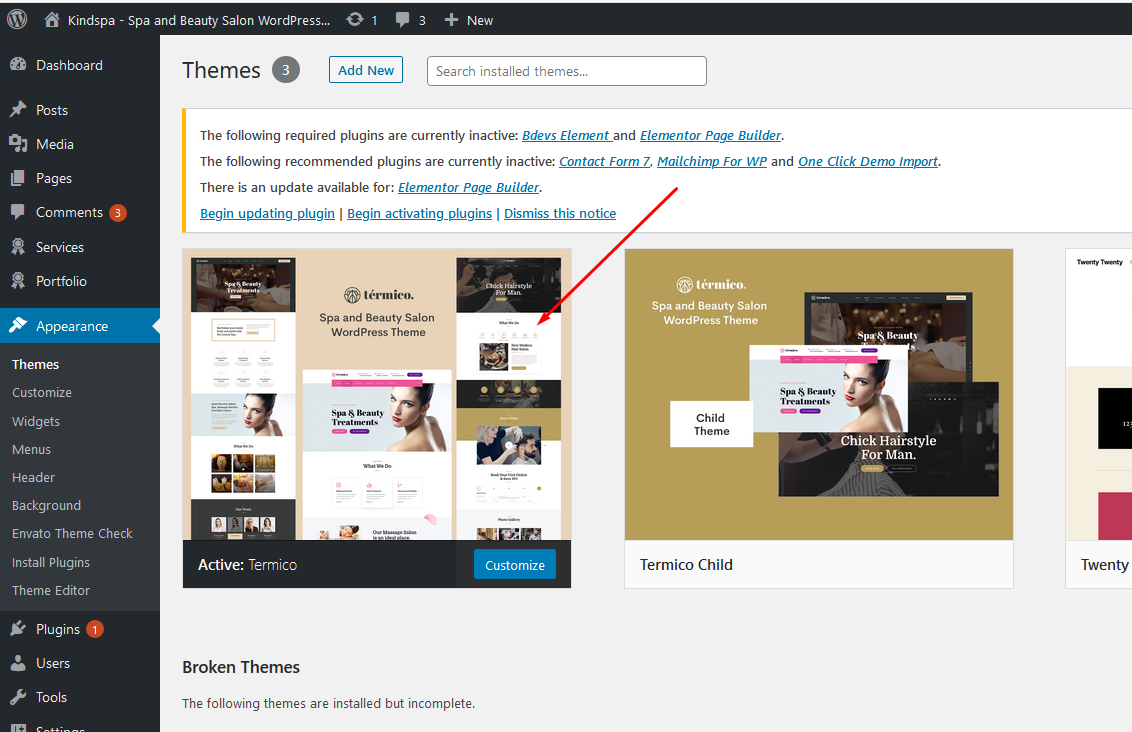The image size is (1132, 732).
Task: Open Plugins menu item
Action: tap(58, 629)
